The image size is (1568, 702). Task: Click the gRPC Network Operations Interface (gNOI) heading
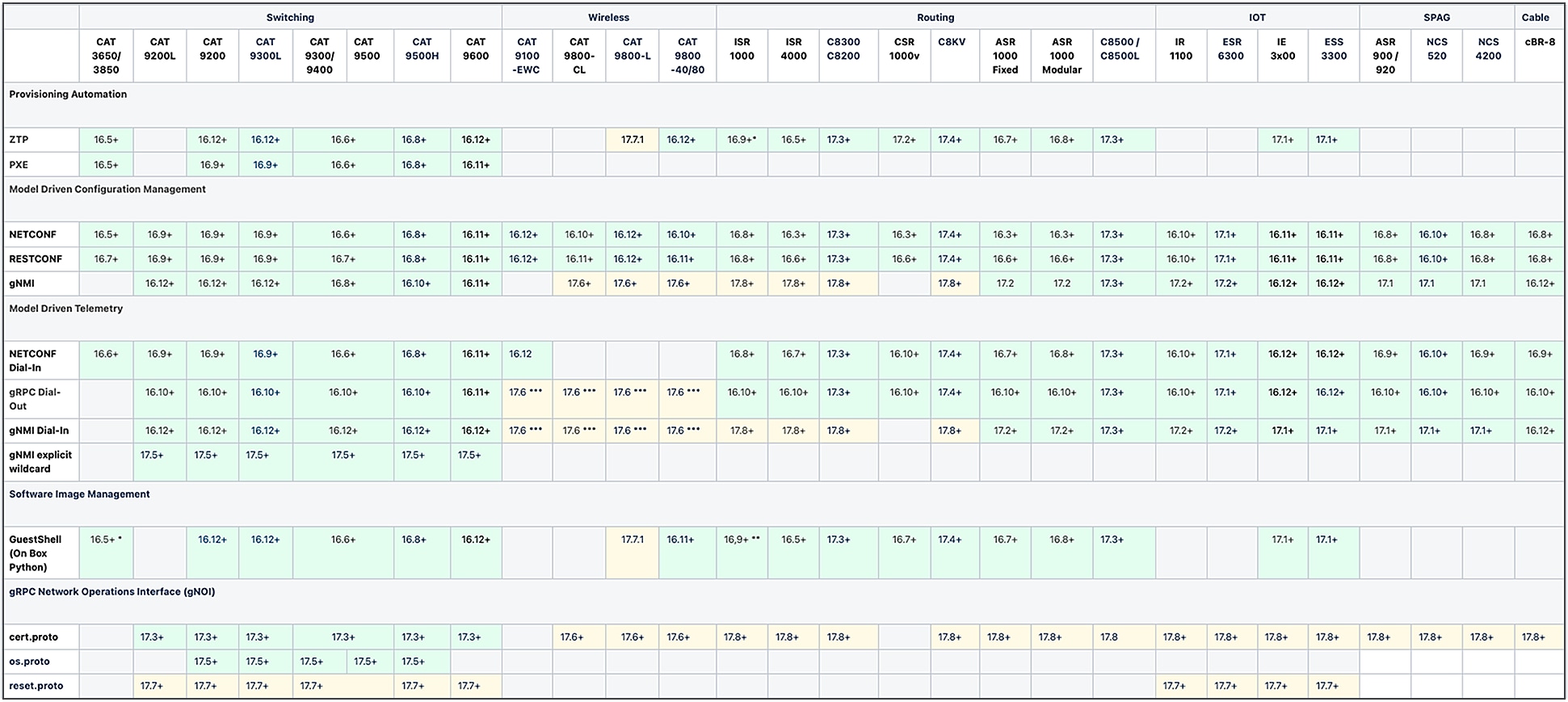[112, 592]
